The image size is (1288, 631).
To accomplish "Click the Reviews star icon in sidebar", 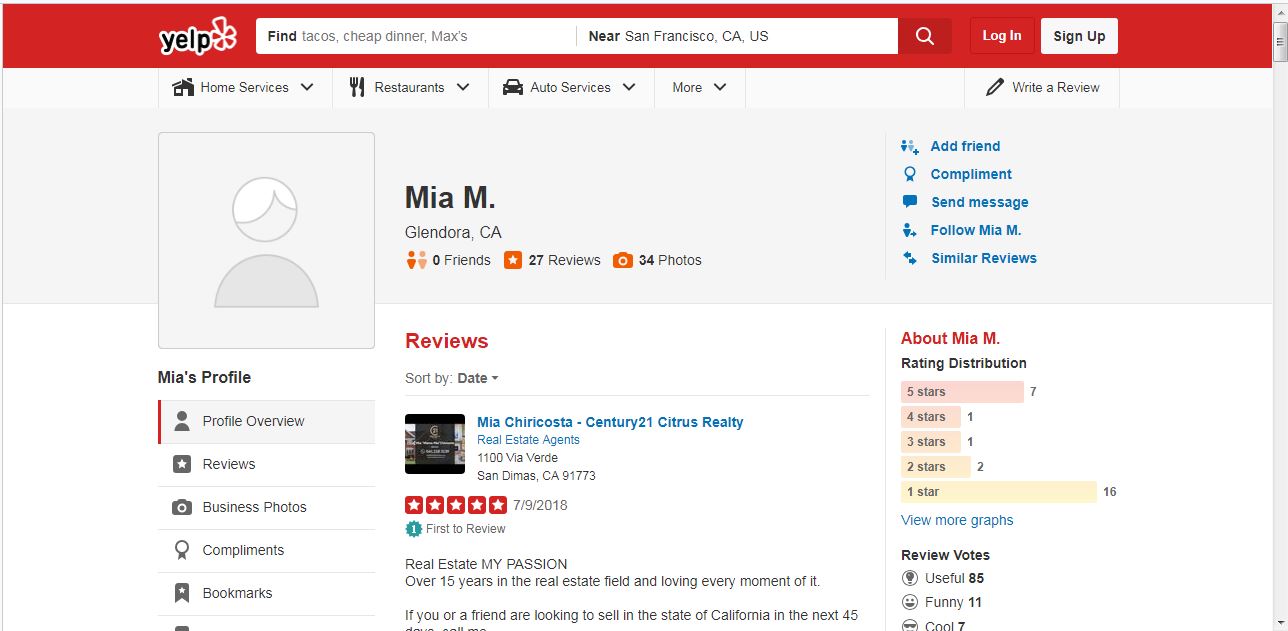I will (182, 464).
